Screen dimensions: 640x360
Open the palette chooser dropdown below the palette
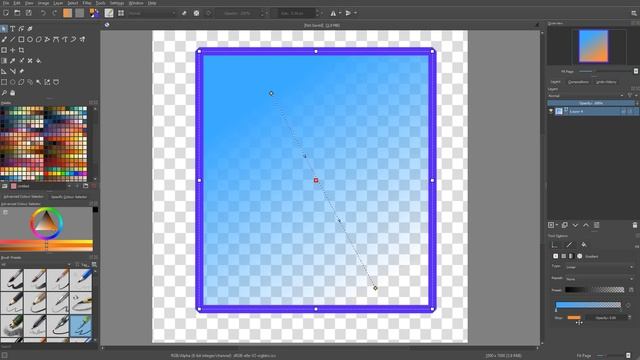(x=40, y=186)
